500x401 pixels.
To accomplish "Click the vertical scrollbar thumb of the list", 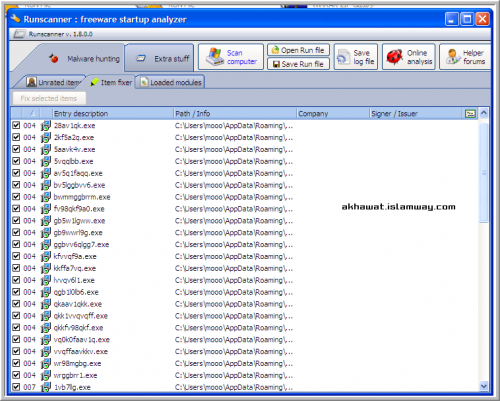I will pyautogui.click(x=484, y=173).
